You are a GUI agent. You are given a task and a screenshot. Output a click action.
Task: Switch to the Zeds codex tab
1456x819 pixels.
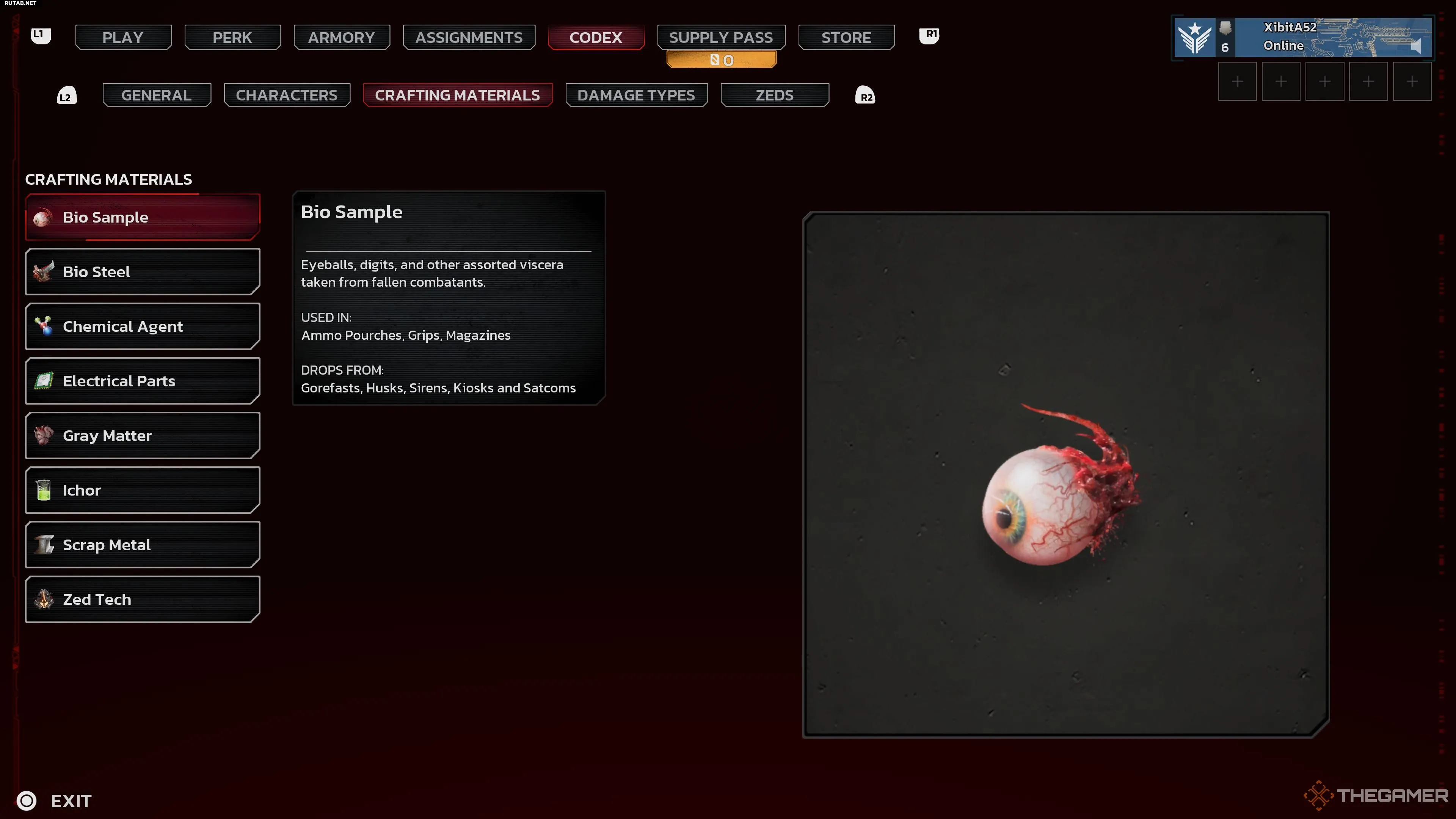click(774, 95)
